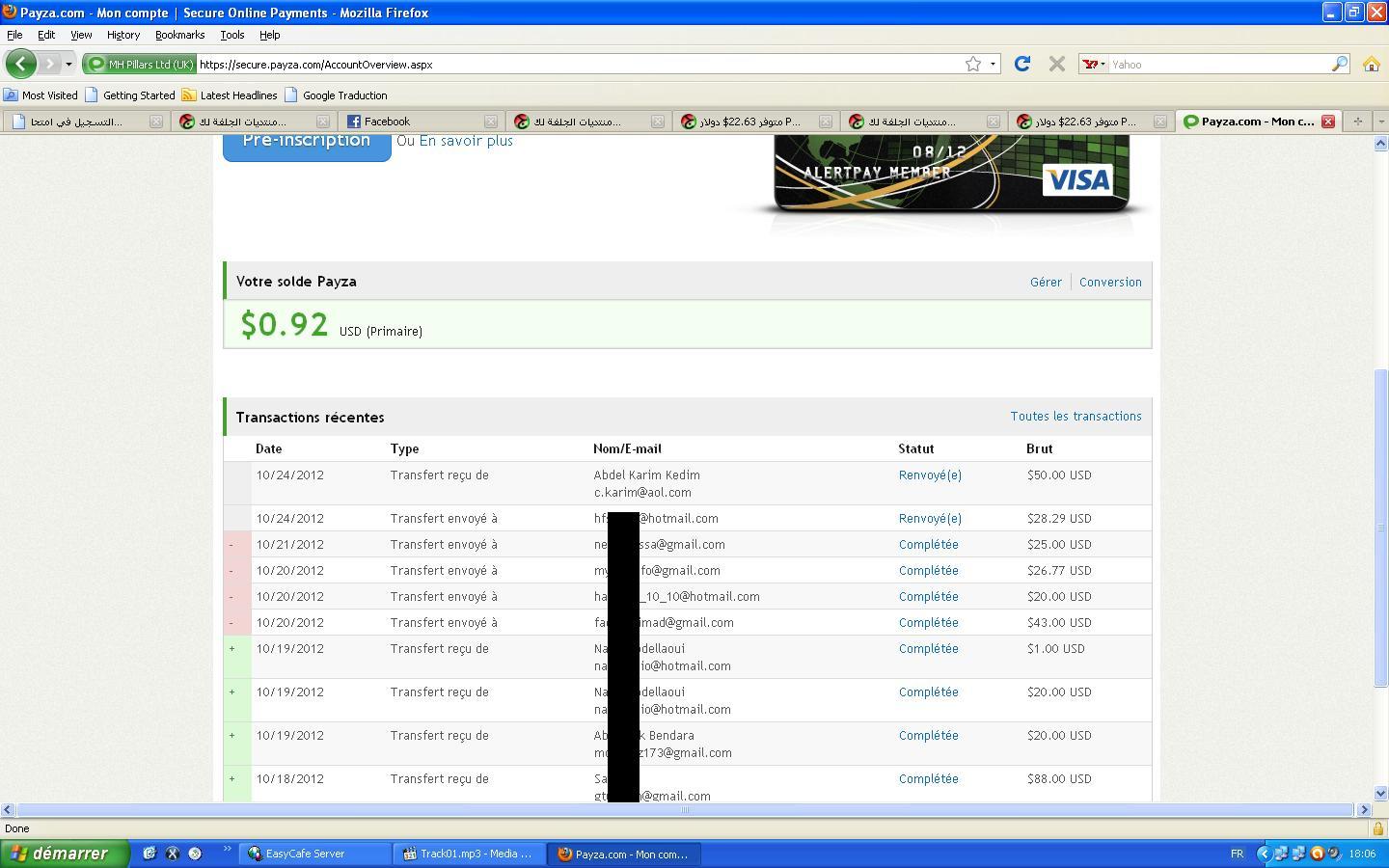Open the Latest Headlines feed bookmark

pyautogui.click(x=230, y=95)
